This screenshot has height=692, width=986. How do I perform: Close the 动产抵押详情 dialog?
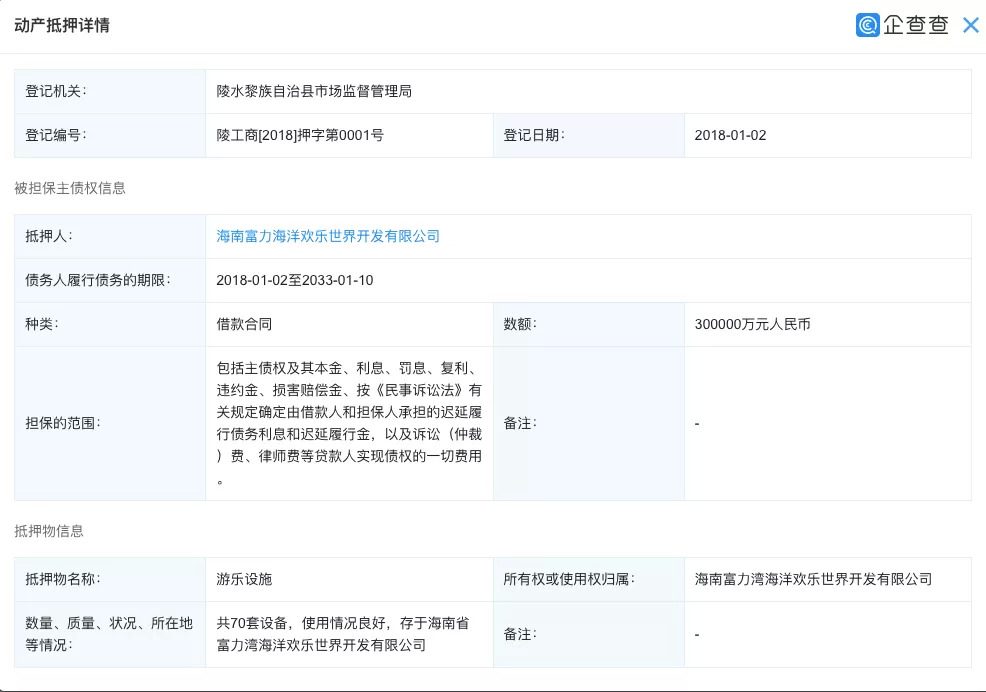(971, 25)
